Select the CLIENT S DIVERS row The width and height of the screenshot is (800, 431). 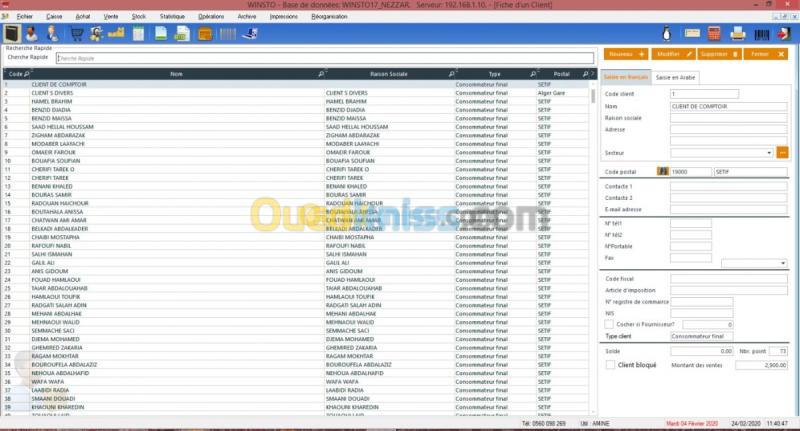click(297, 93)
